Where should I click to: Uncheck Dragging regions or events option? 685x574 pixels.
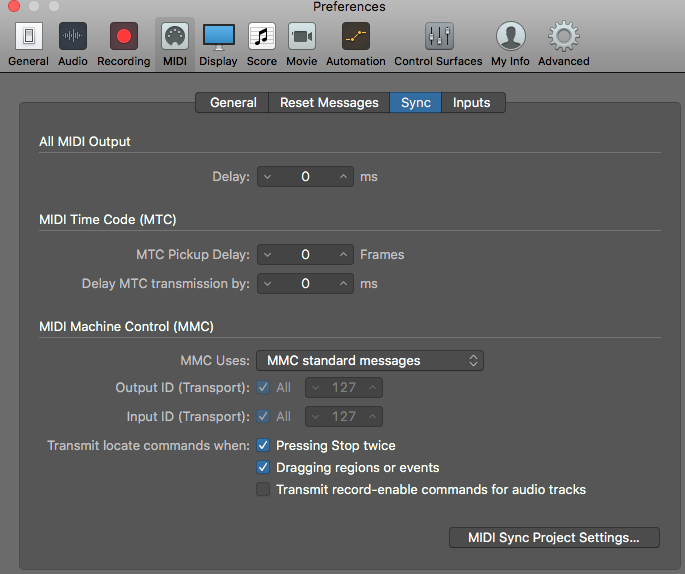(x=263, y=467)
